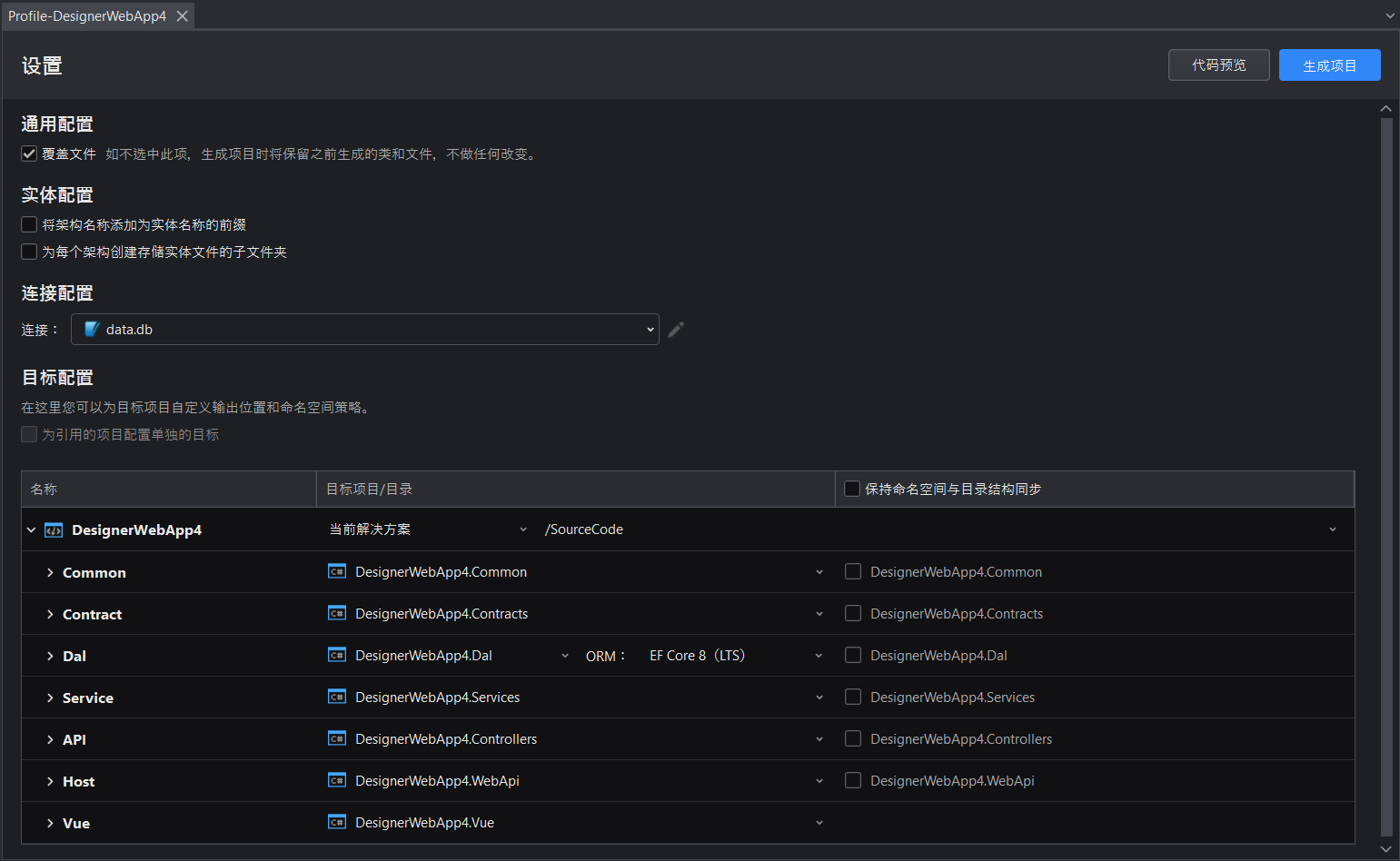This screenshot has height=861, width=1400.
Task: Check the DesignerWebApp4.Dal namespace checkbox
Action: pyautogui.click(x=853, y=655)
